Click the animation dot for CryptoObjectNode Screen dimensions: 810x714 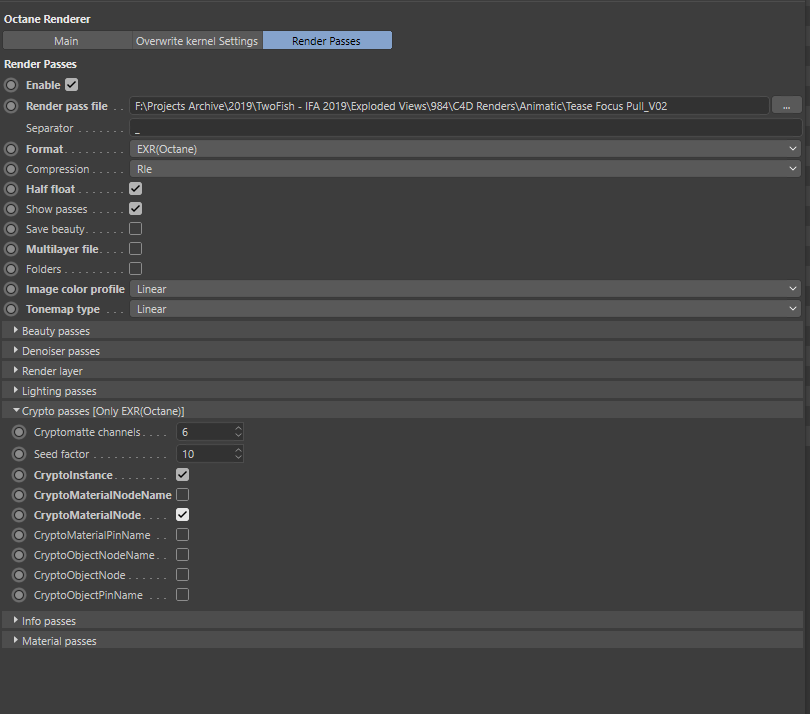coord(19,575)
